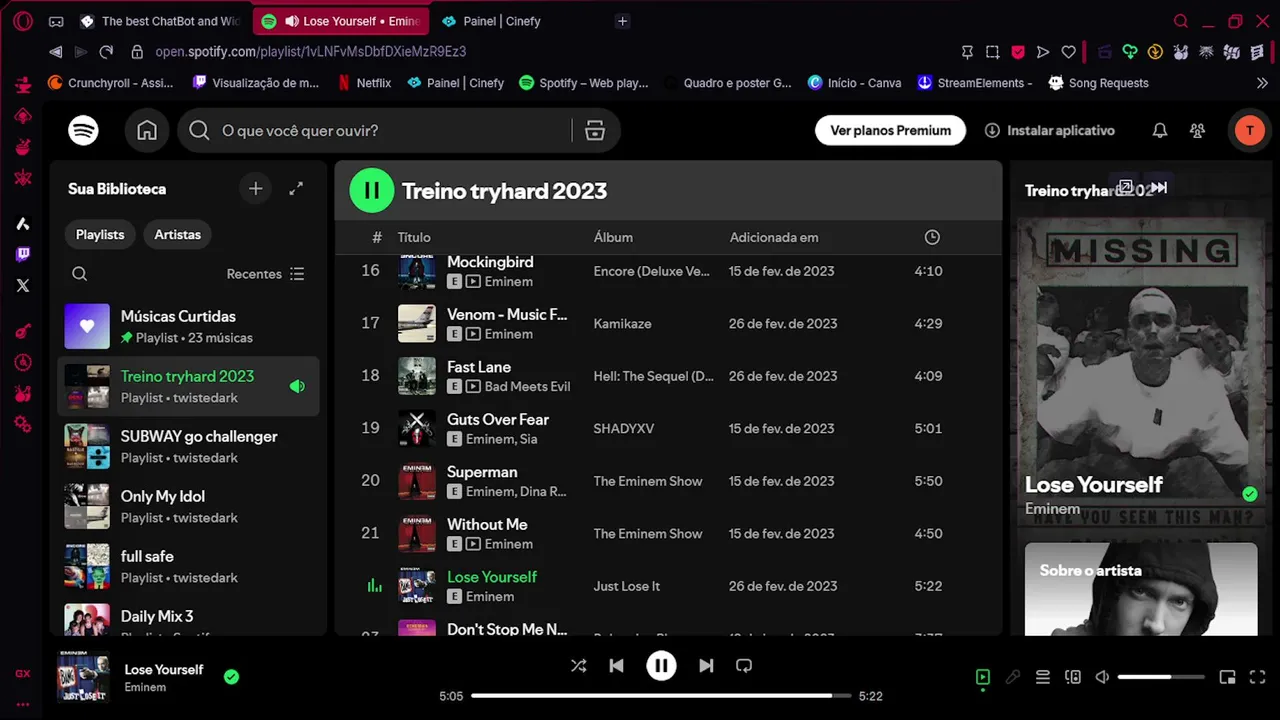Image resolution: width=1280 pixels, height=720 pixels.
Task: Open the Browse icon in search bar
Action: tap(595, 131)
